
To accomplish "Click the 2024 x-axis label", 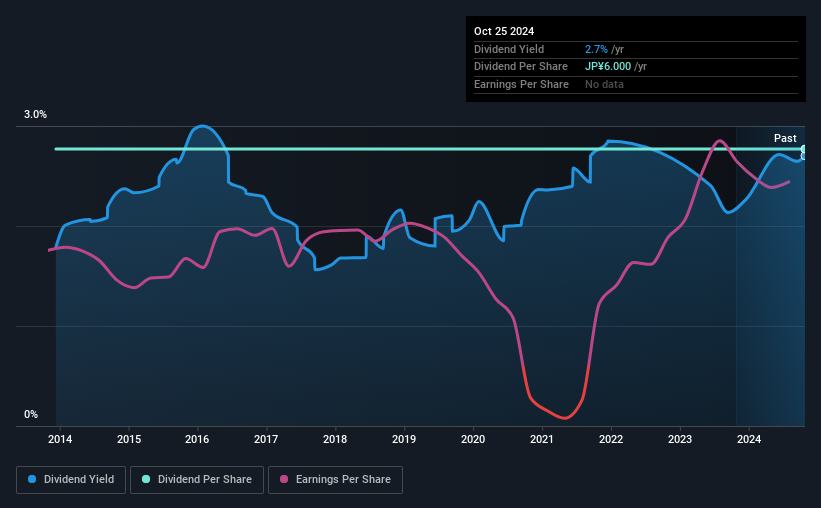I will [749, 439].
